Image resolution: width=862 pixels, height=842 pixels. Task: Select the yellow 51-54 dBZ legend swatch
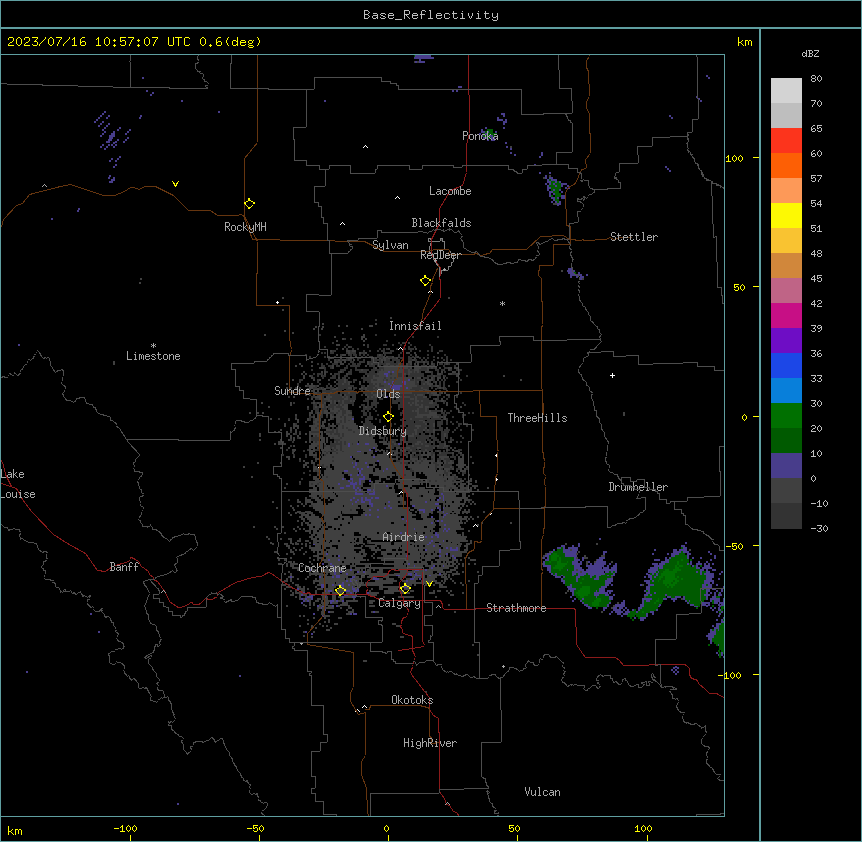pyautogui.click(x=786, y=215)
